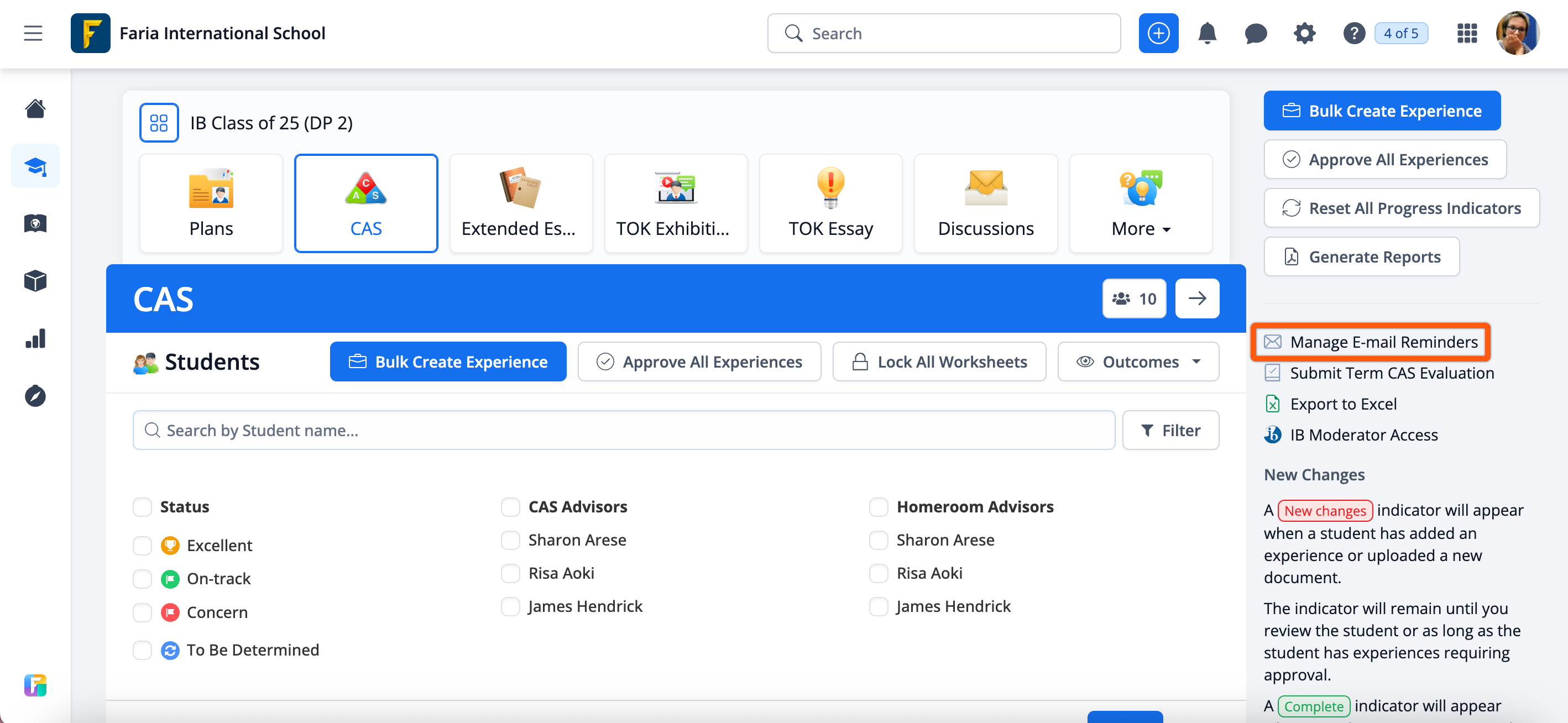Check the Concern status checkbox
Screen dimensions: 1568x723
142,612
